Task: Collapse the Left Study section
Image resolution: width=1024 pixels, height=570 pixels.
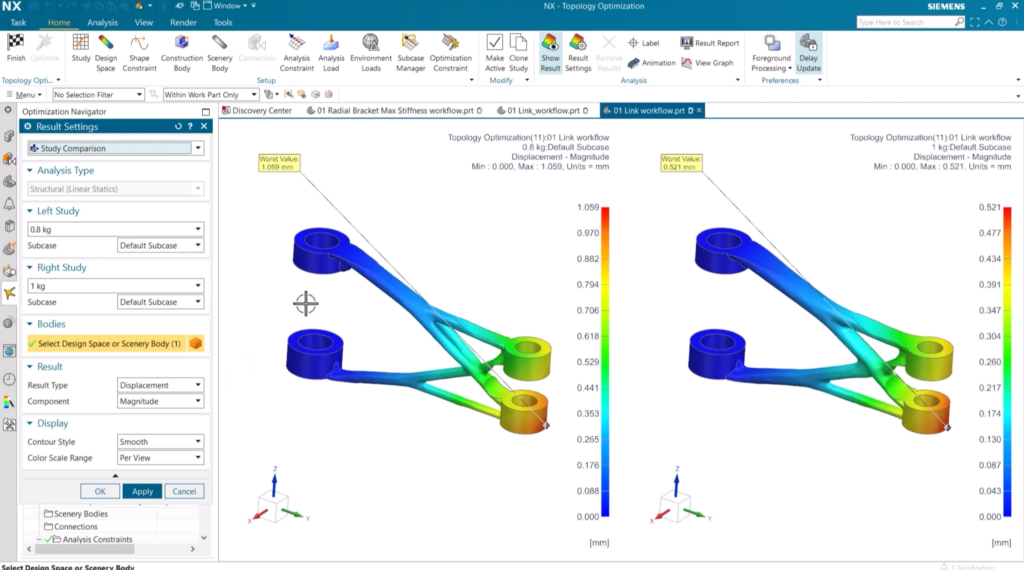Action: 31,211
